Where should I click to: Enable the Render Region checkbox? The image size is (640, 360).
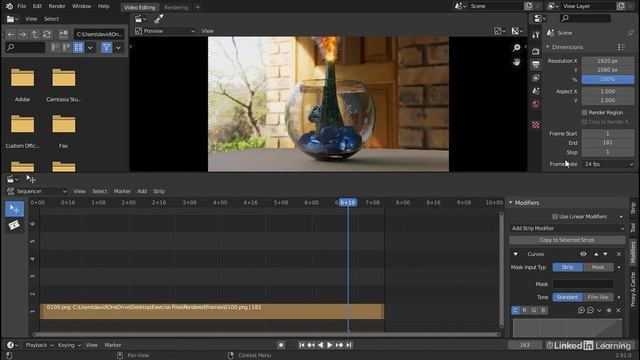584,112
